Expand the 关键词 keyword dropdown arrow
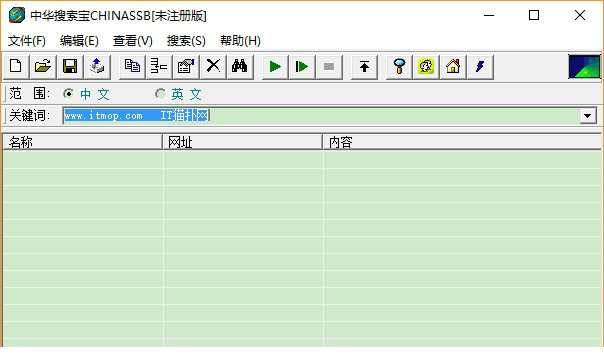Screen dimensions: 604x360 [588, 116]
